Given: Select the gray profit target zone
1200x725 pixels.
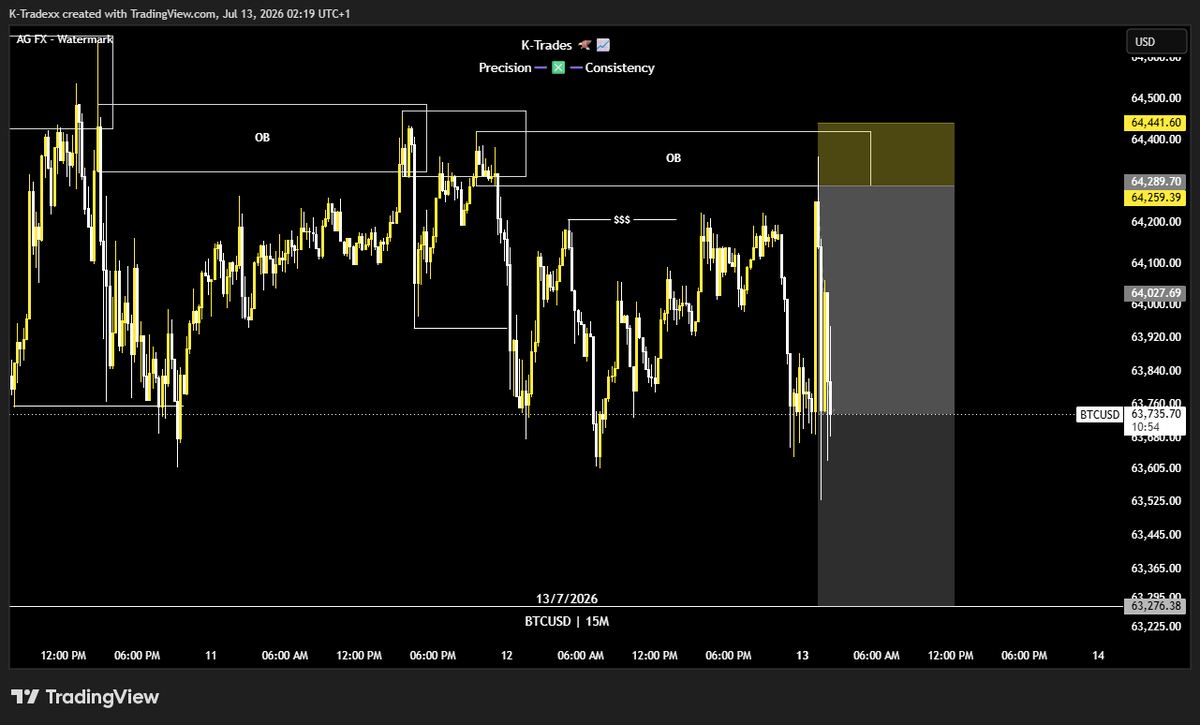Looking at the screenshot, I should point(886,396).
